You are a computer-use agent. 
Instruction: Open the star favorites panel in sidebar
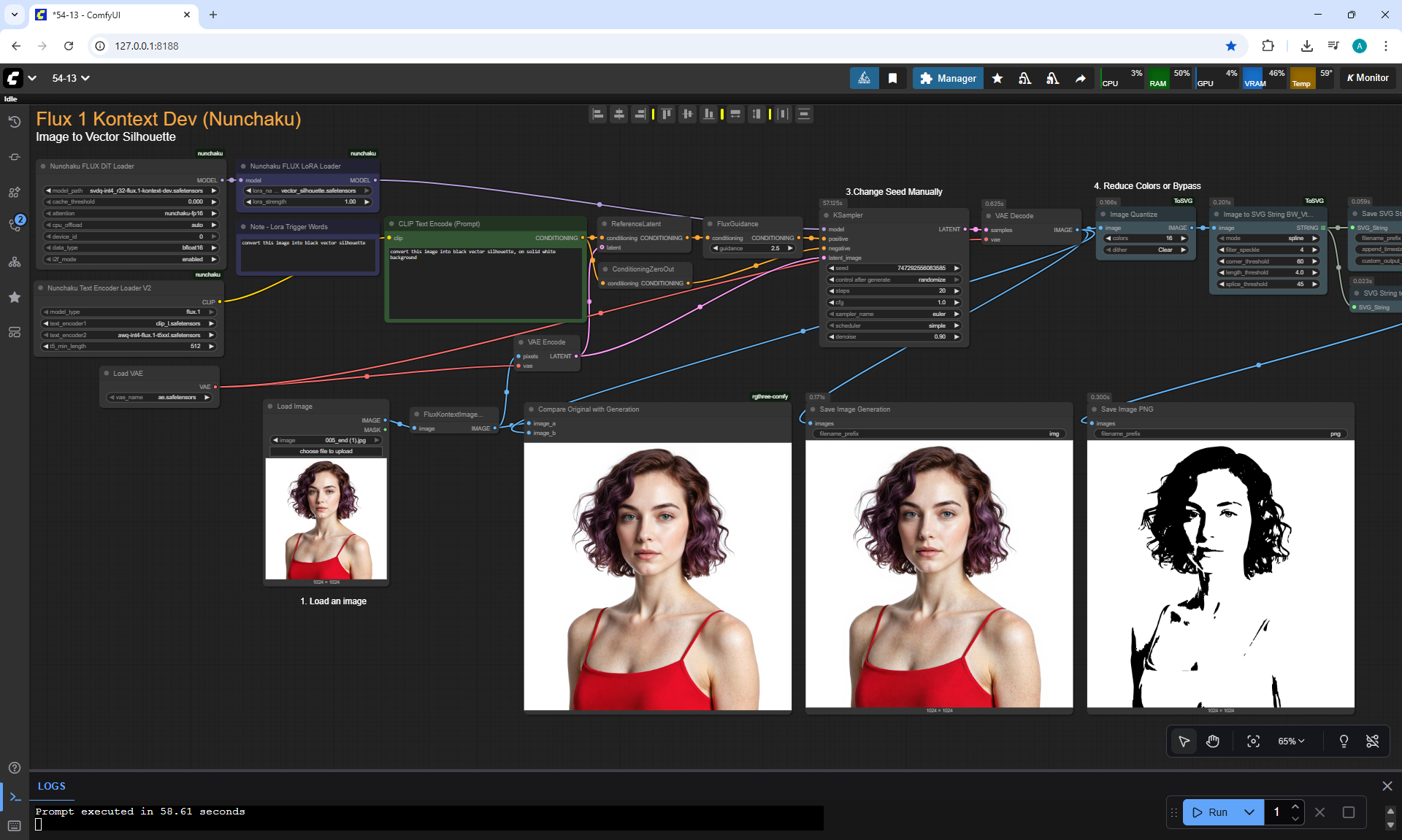point(14,297)
